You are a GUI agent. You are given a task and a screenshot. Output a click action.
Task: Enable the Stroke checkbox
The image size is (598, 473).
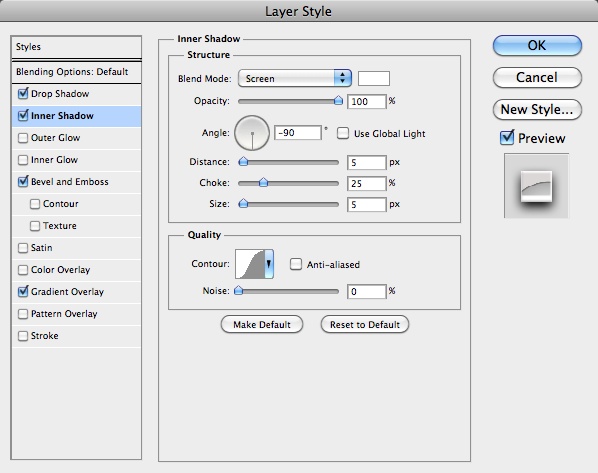click(23, 336)
